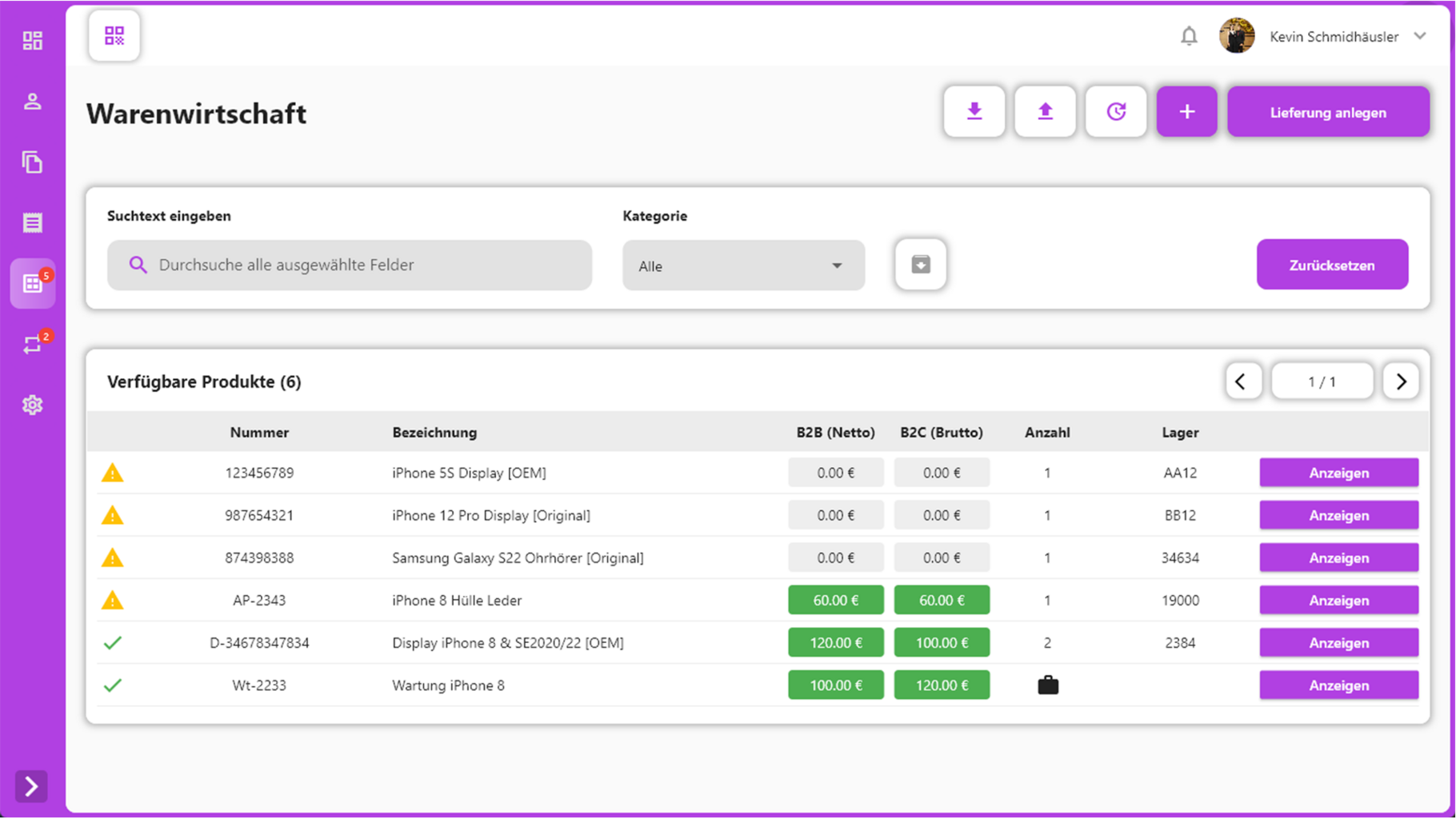
Task: Open the transfers sidebar item with badge 2
Action: click(x=33, y=345)
